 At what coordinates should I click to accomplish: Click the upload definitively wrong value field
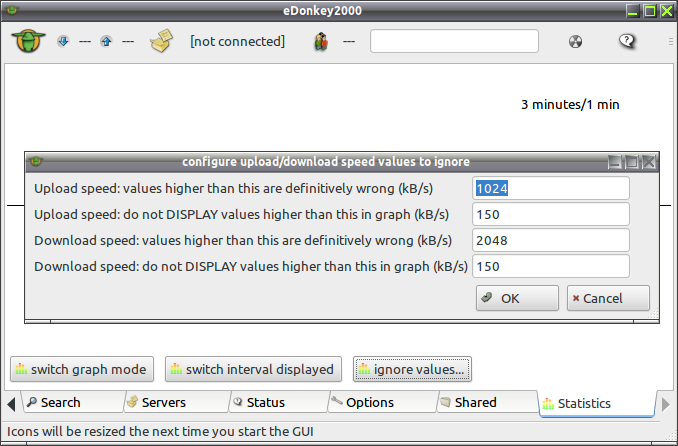point(551,188)
